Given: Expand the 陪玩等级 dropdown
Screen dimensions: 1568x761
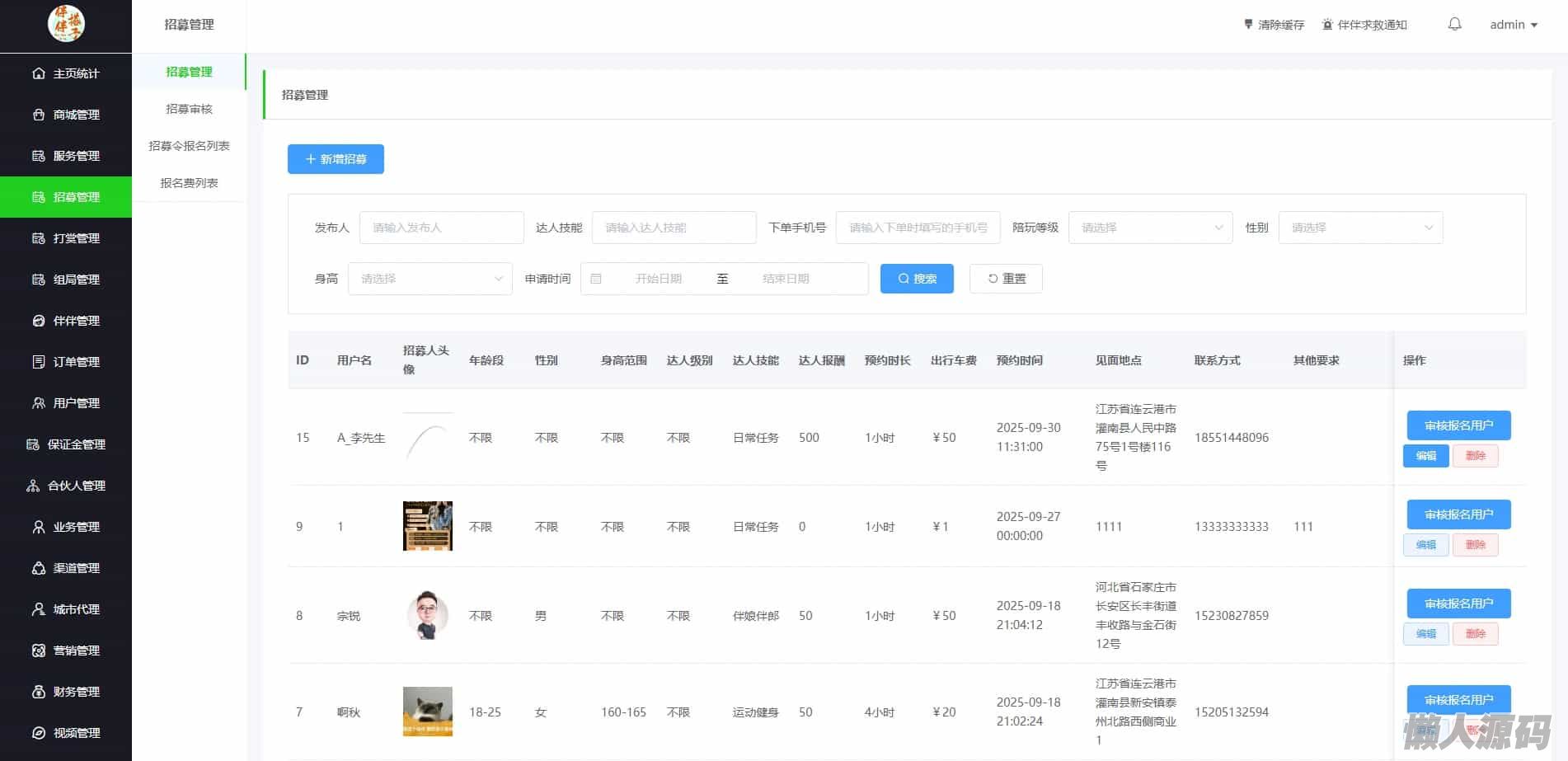Looking at the screenshot, I should coord(1150,228).
